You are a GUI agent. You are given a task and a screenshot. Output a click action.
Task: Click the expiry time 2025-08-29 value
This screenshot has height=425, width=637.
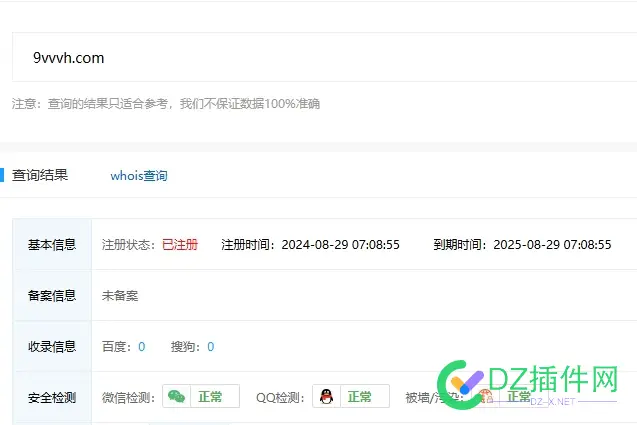point(552,244)
